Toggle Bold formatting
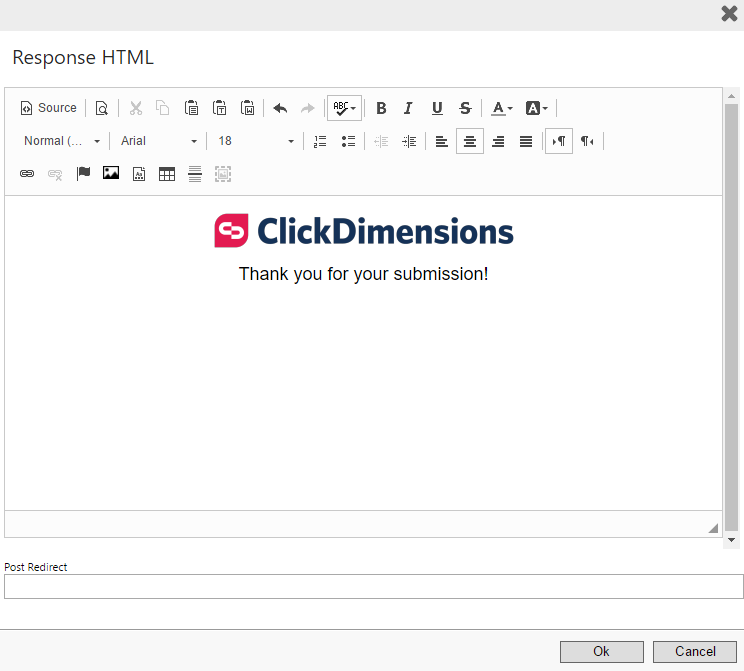 381,108
